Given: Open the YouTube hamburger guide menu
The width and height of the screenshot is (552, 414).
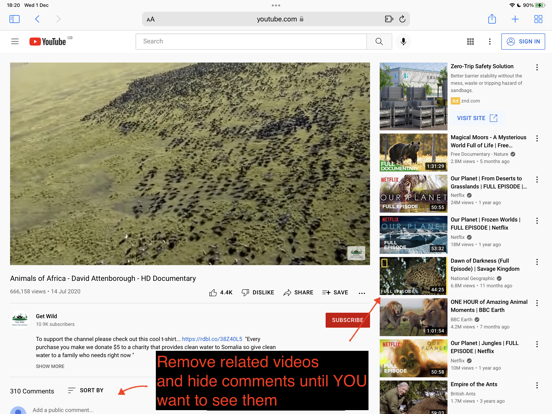Looking at the screenshot, I should coord(15,42).
